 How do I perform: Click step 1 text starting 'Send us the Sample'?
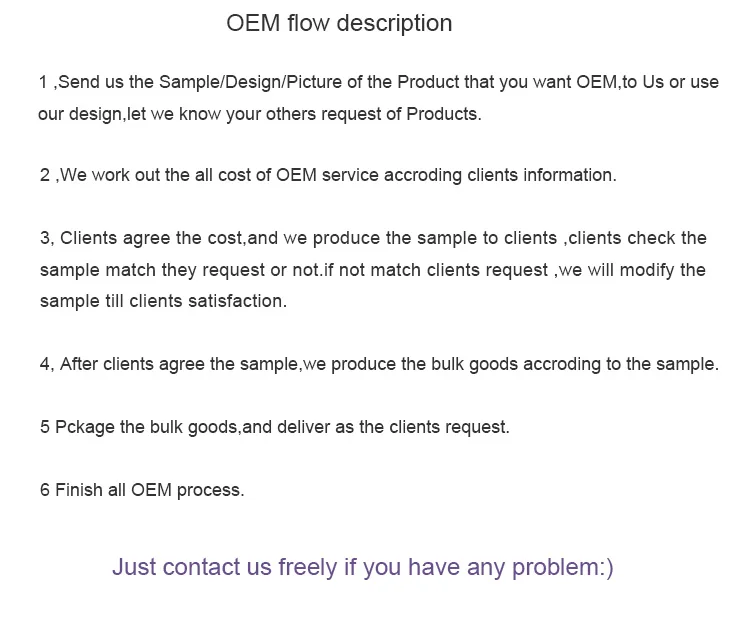tap(379, 82)
